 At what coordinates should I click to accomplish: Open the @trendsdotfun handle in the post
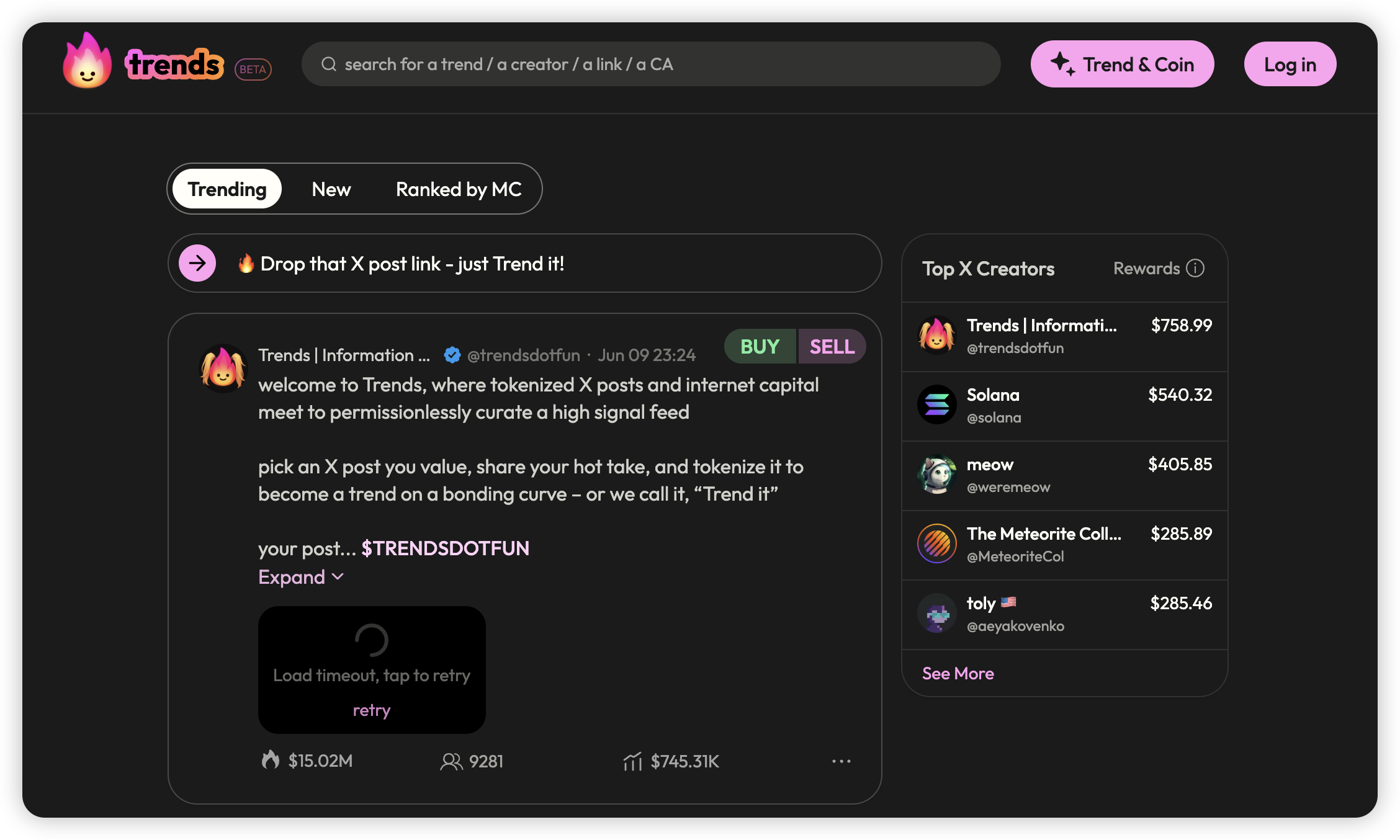[523, 355]
